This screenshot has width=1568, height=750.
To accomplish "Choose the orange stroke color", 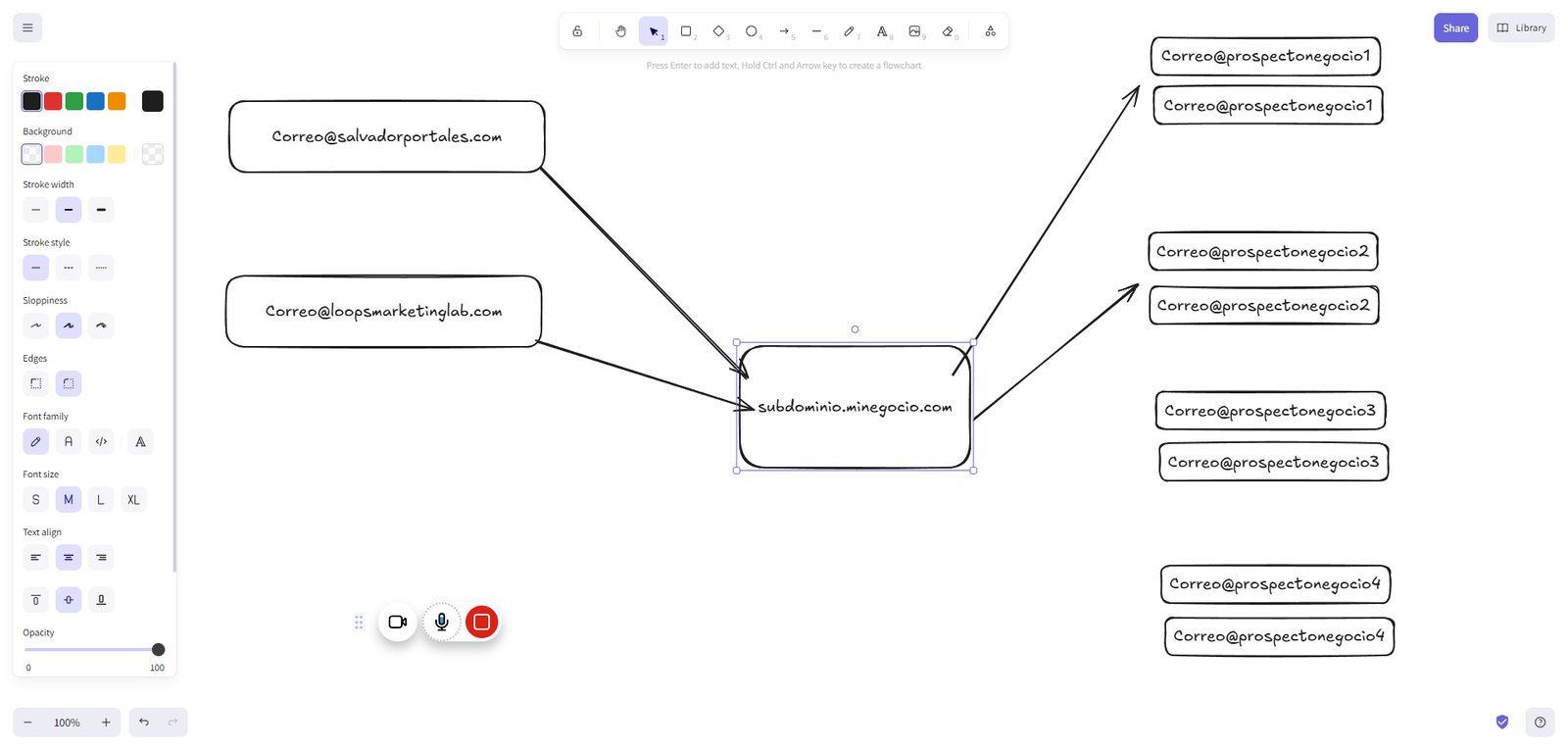I will [x=117, y=101].
